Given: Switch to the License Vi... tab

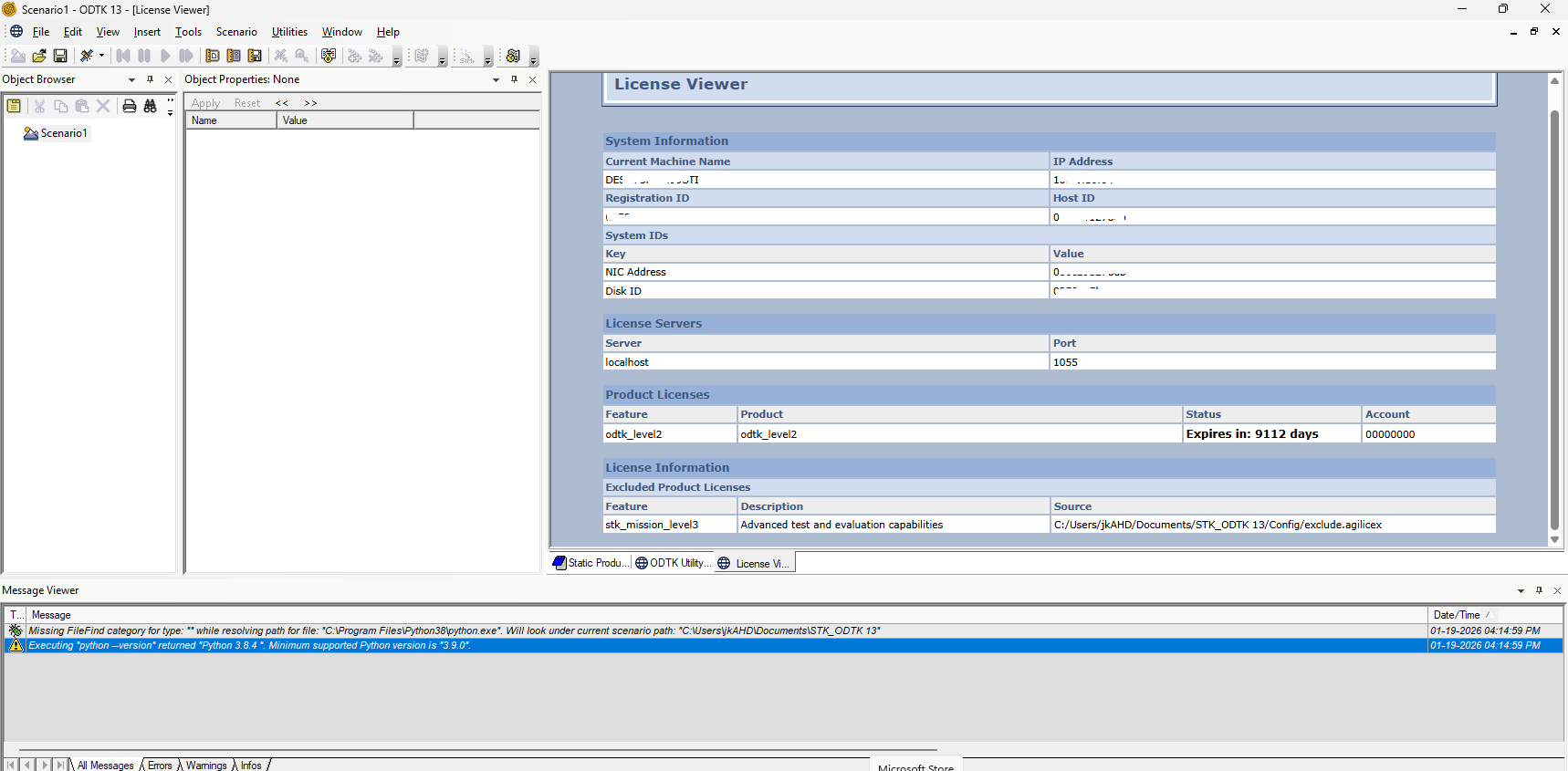Looking at the screenshot, I should coord(755,563).
